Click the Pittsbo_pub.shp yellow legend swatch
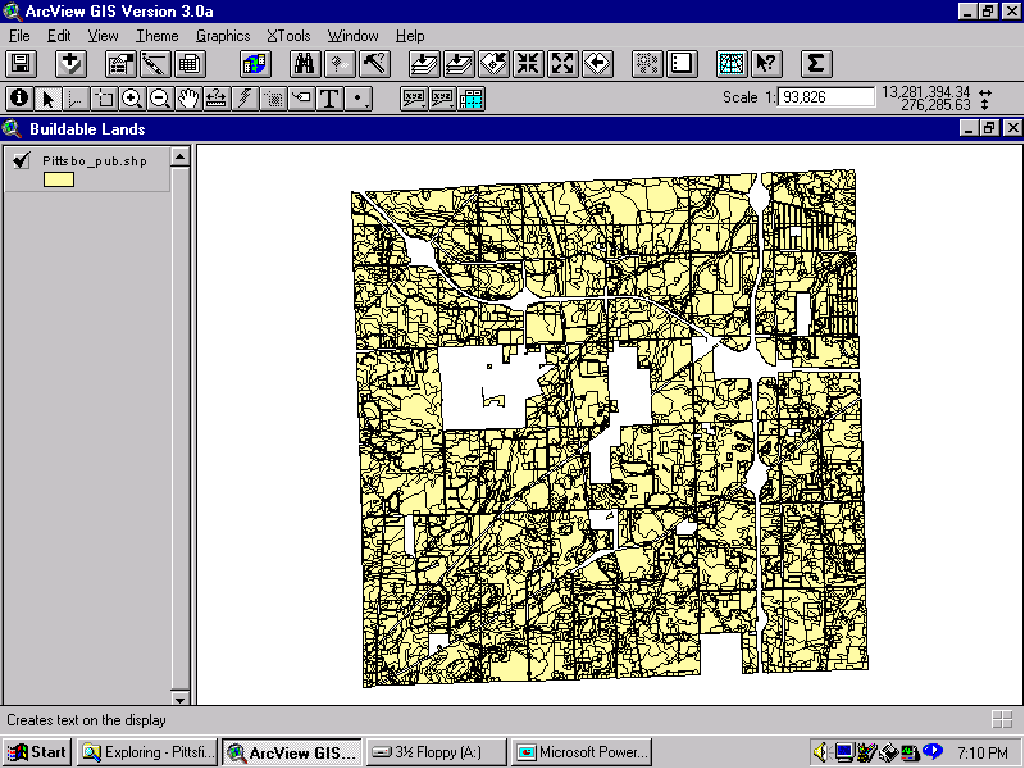The width and height of the screenshot is (1024, 768). point(59,180)
